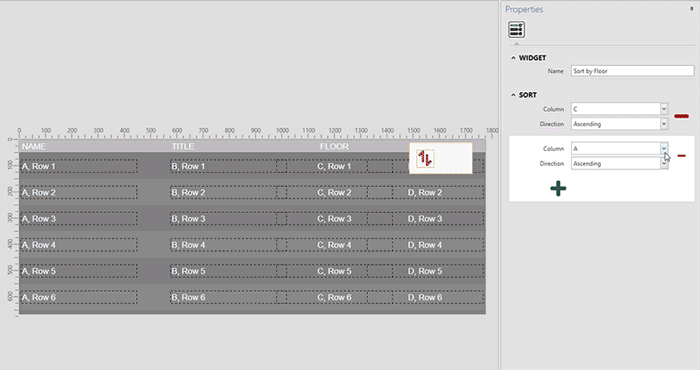Select the TITLE column header
This screenshot has height=370, width=700.
[x=183, y=146]
